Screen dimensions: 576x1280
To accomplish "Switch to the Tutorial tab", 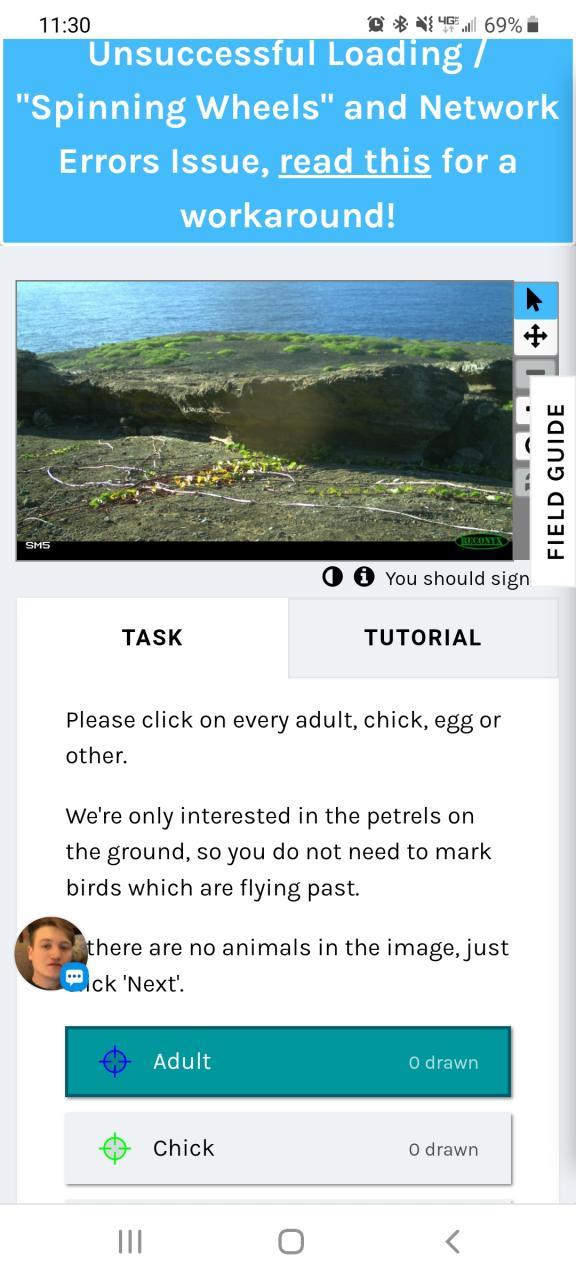I will point(423,638).
